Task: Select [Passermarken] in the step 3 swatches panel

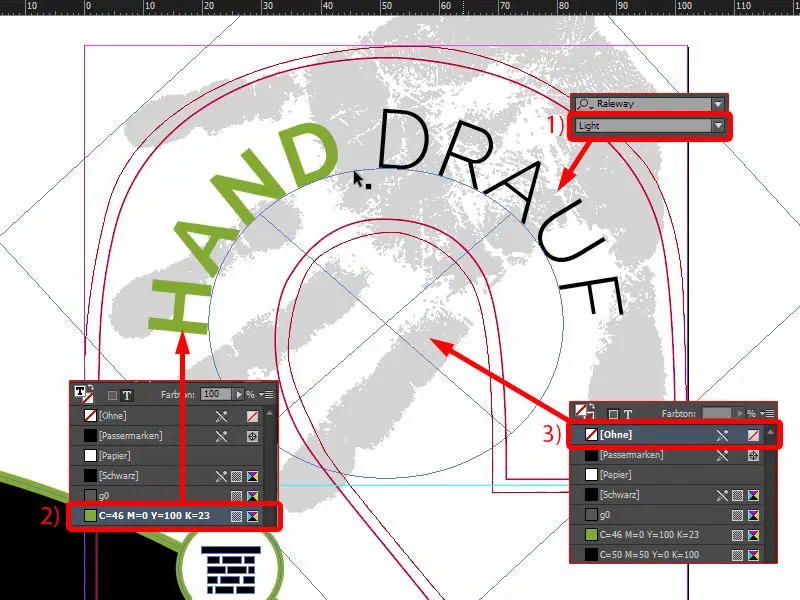Action: click(x=667, y=455)
